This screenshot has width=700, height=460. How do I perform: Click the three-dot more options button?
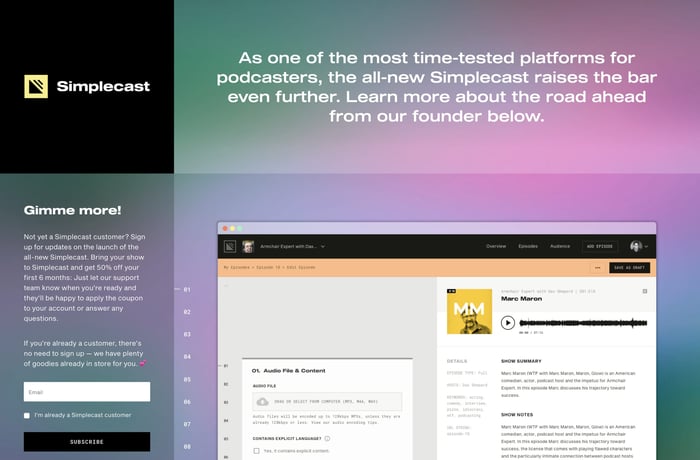pyautogui.click(x=597, y=268)
